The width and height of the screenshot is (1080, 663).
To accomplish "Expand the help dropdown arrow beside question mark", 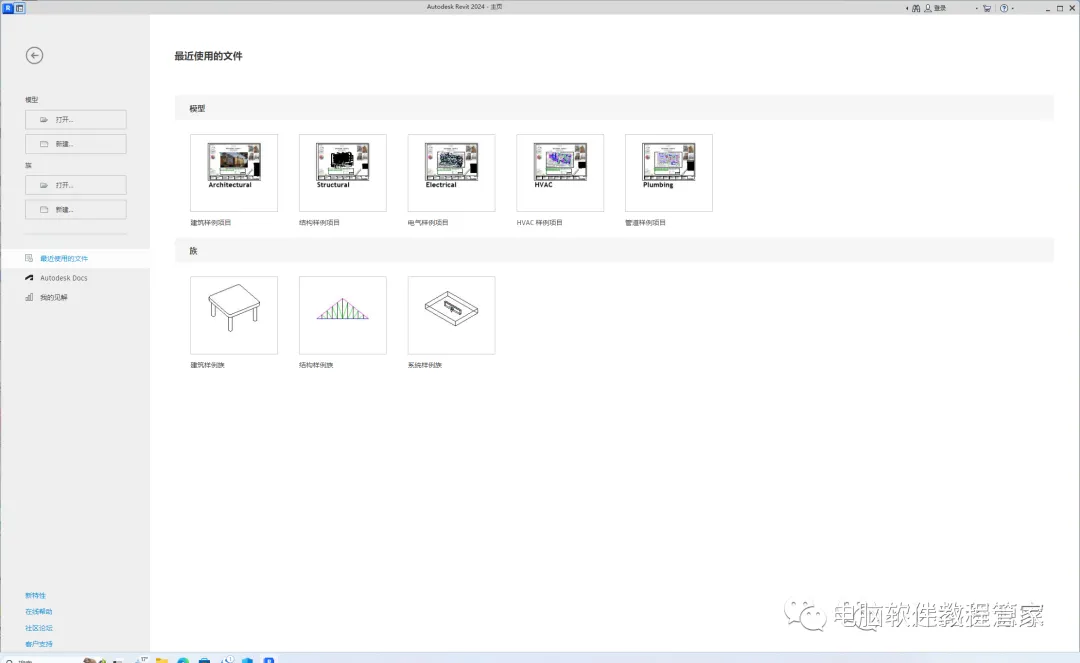I will 1012,8.
